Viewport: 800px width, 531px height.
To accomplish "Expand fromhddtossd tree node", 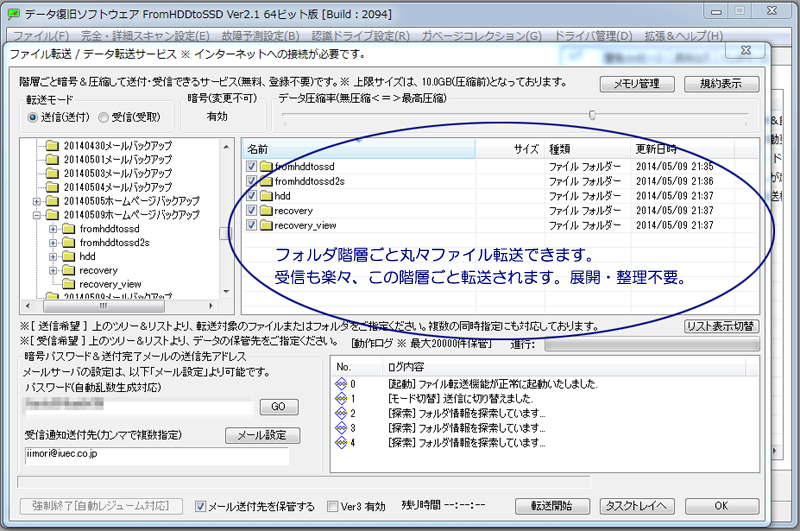I will (53, 229).
